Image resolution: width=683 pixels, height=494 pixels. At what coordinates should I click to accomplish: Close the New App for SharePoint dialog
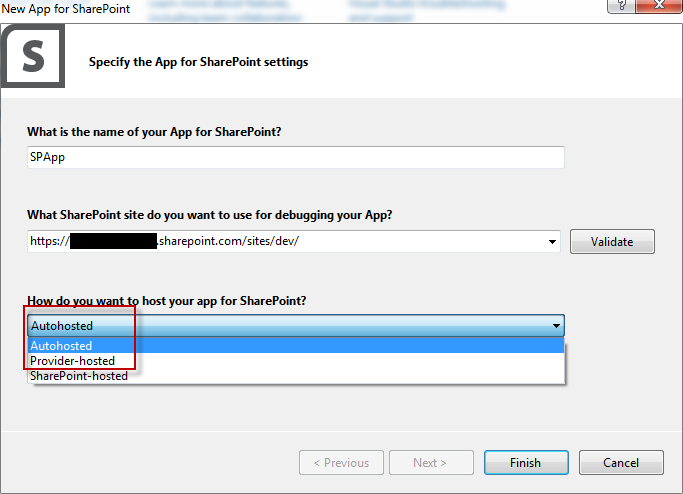[659, 6]
